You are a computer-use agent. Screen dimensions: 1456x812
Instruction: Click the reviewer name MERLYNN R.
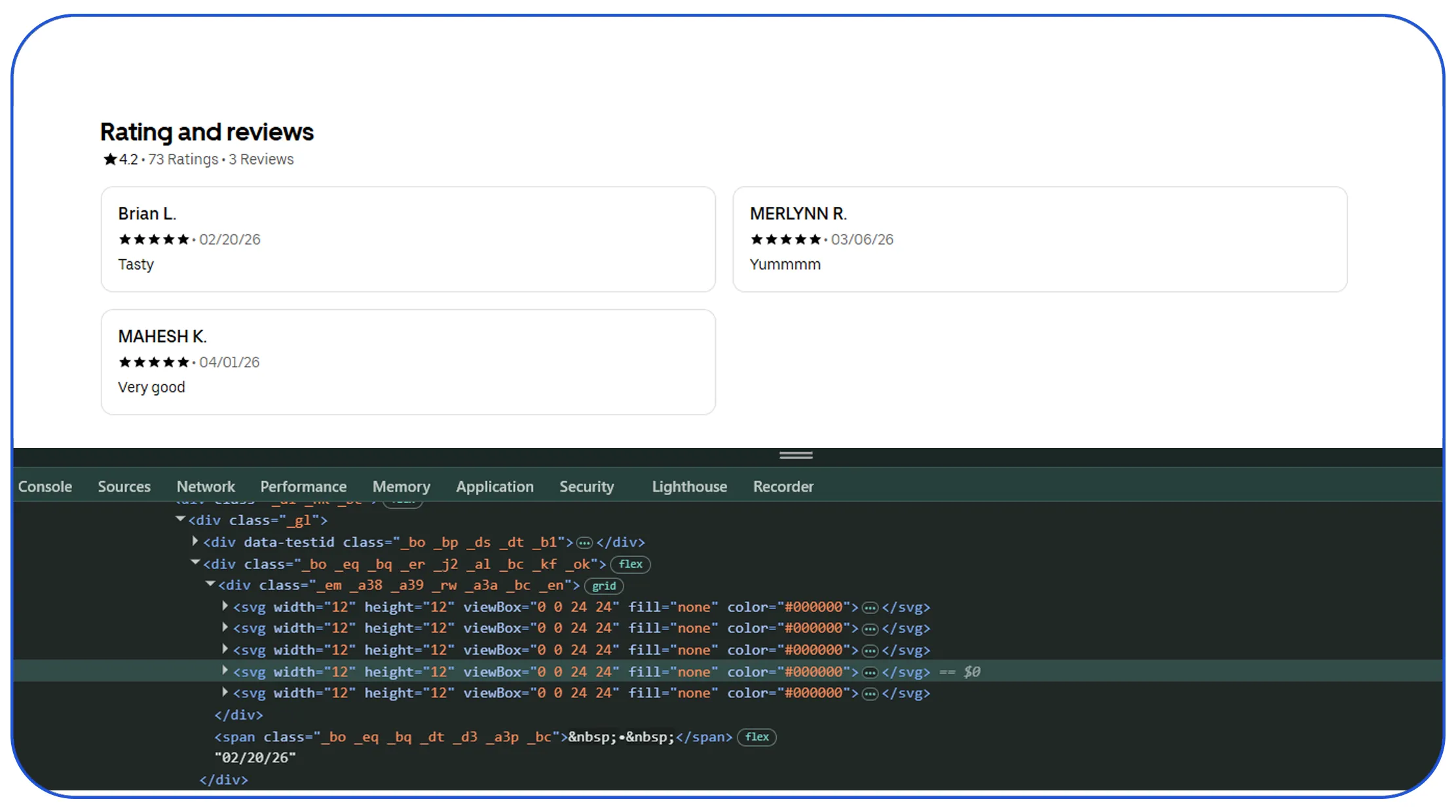(x=798, y=213)
